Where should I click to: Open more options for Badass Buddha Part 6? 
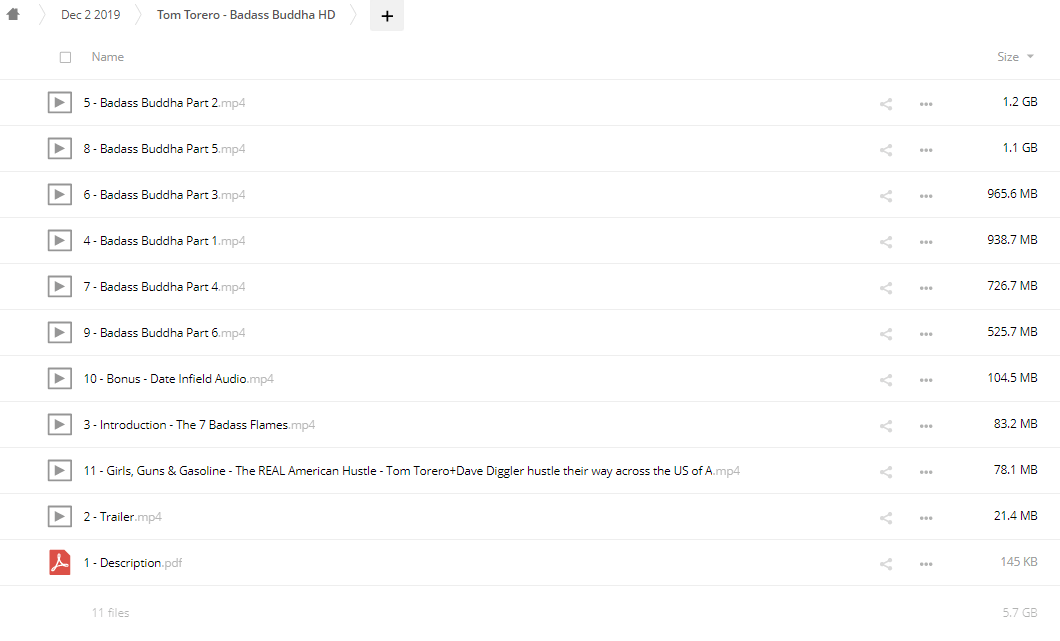click(926, 334)
